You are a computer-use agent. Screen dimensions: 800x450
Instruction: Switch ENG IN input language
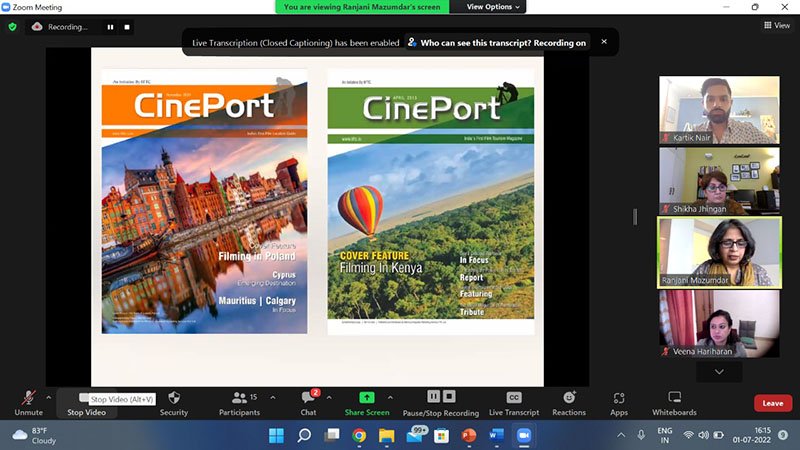pyautogui.click(x=665, y=435)
